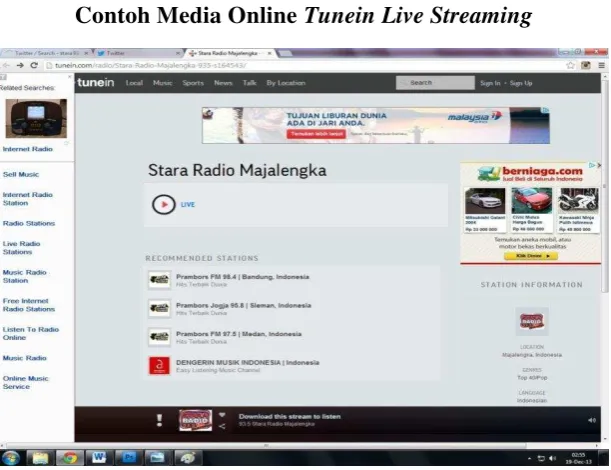The width and height of the screenshot is (611, 470).
Task: Focus the TuneIn Search field
Action: 435,83
